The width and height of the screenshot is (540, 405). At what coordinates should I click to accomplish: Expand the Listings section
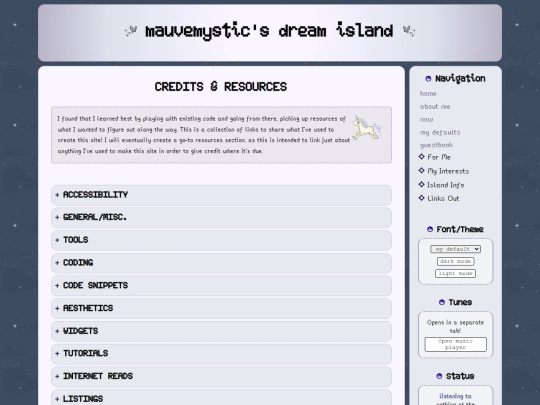click(x=221, y=398)
